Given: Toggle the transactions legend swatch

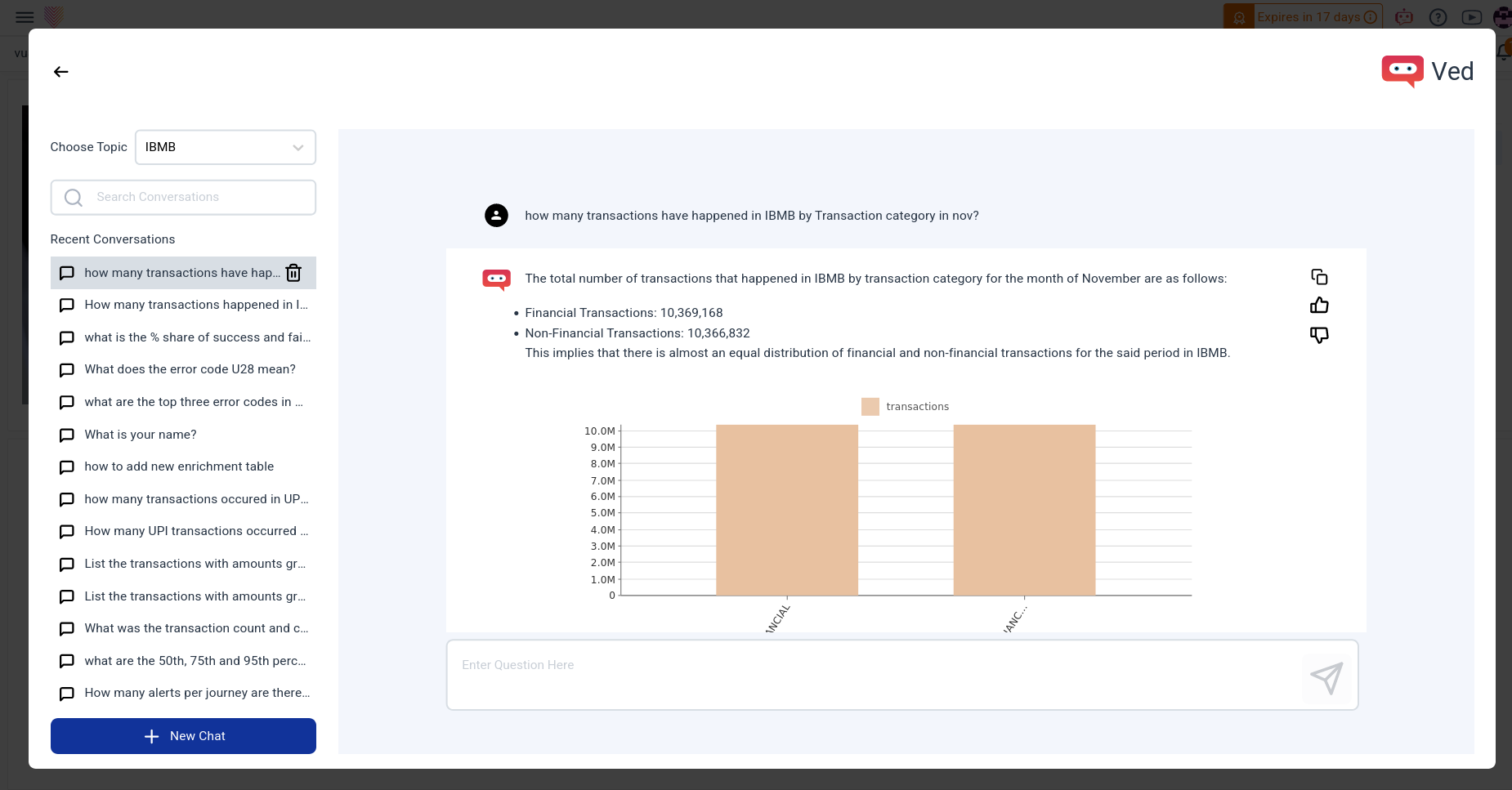Looking at the screenshot, I should tap(870, 407).
